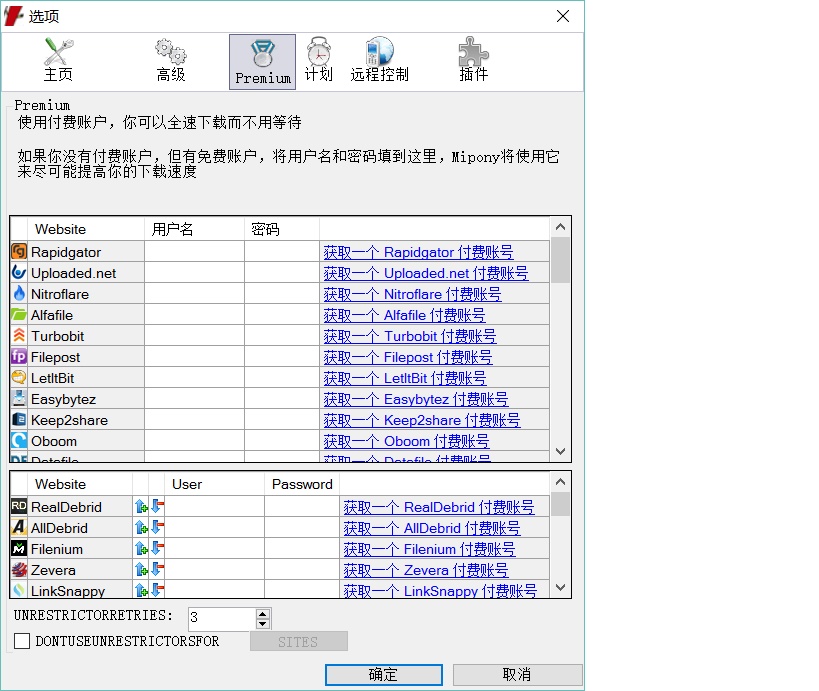Move Zevera down with the down arrow
819x691 pixels.
pyautogui.click(x=157, y=569)
